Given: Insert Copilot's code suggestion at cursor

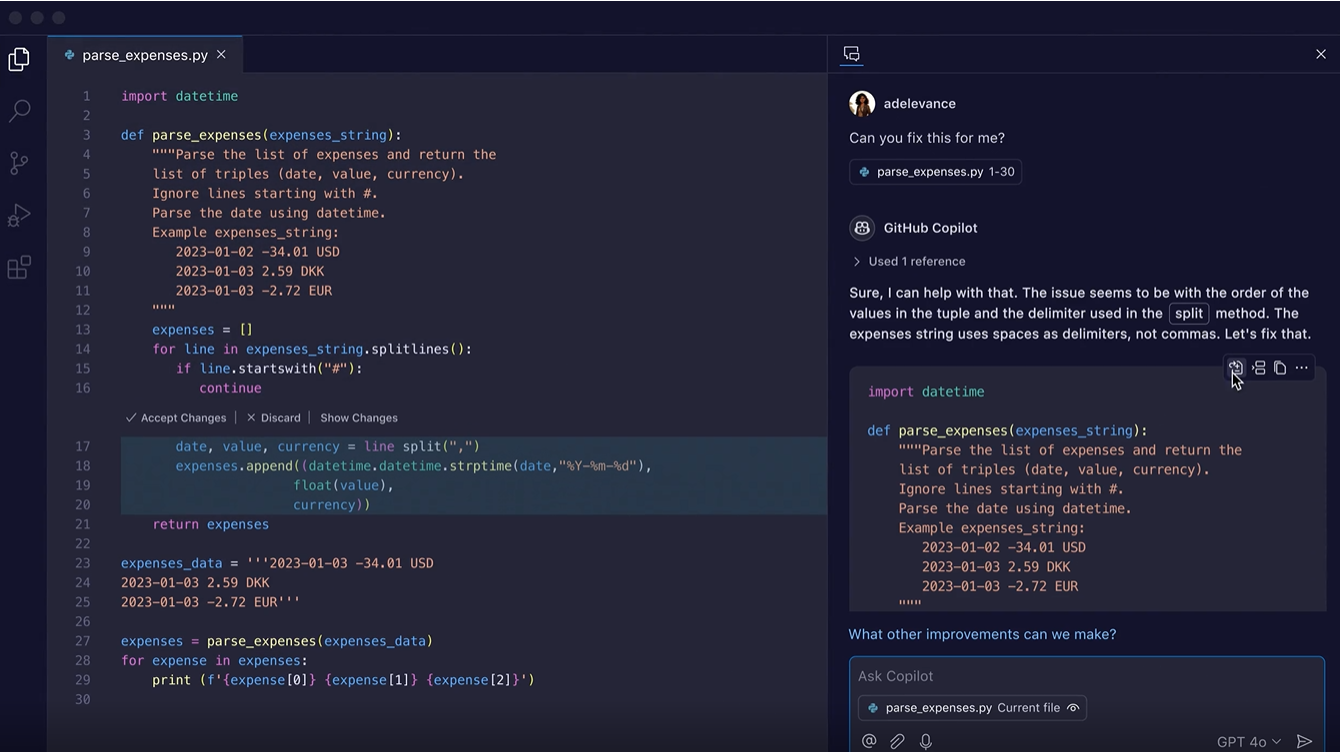Looking at the screenshot, I should (1236, 367).
